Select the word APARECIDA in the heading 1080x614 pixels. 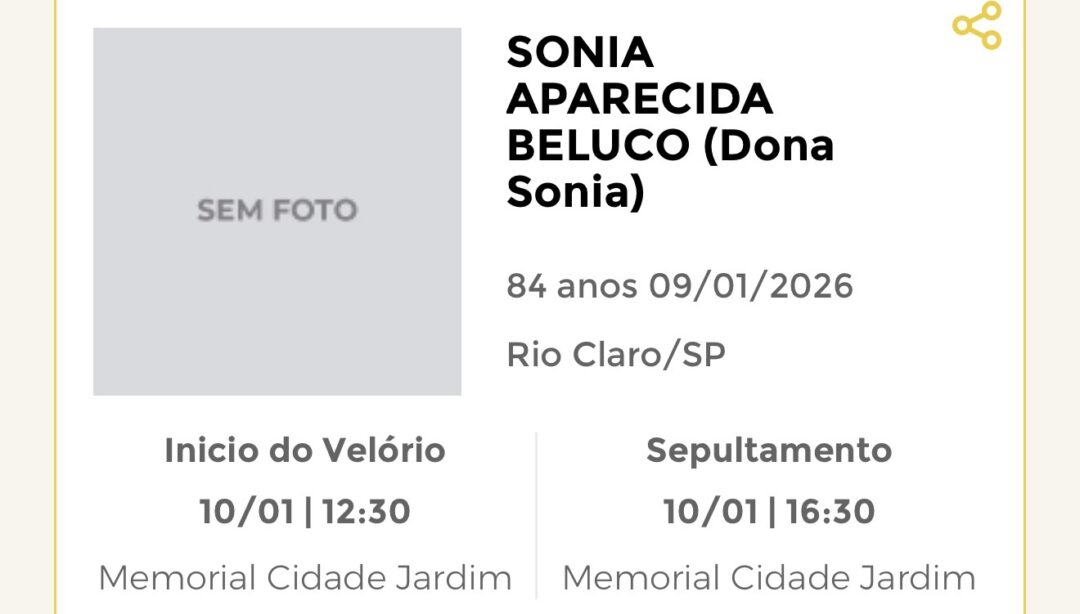tap(640, 99)
